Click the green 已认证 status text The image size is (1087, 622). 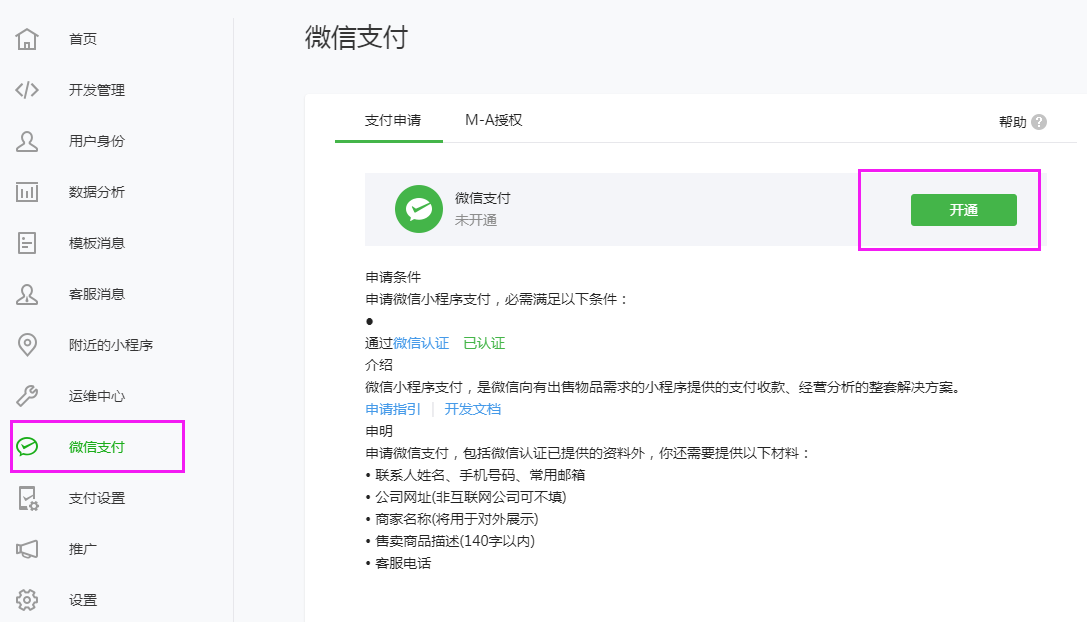click(484, 343)
